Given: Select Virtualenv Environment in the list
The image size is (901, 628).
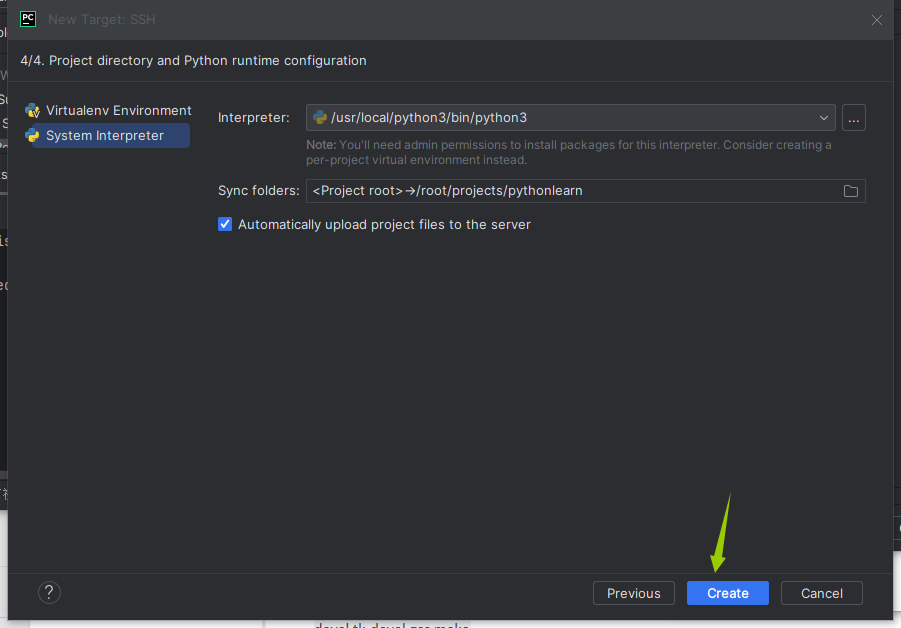Looking at the screenshot, I should (118, 111).
